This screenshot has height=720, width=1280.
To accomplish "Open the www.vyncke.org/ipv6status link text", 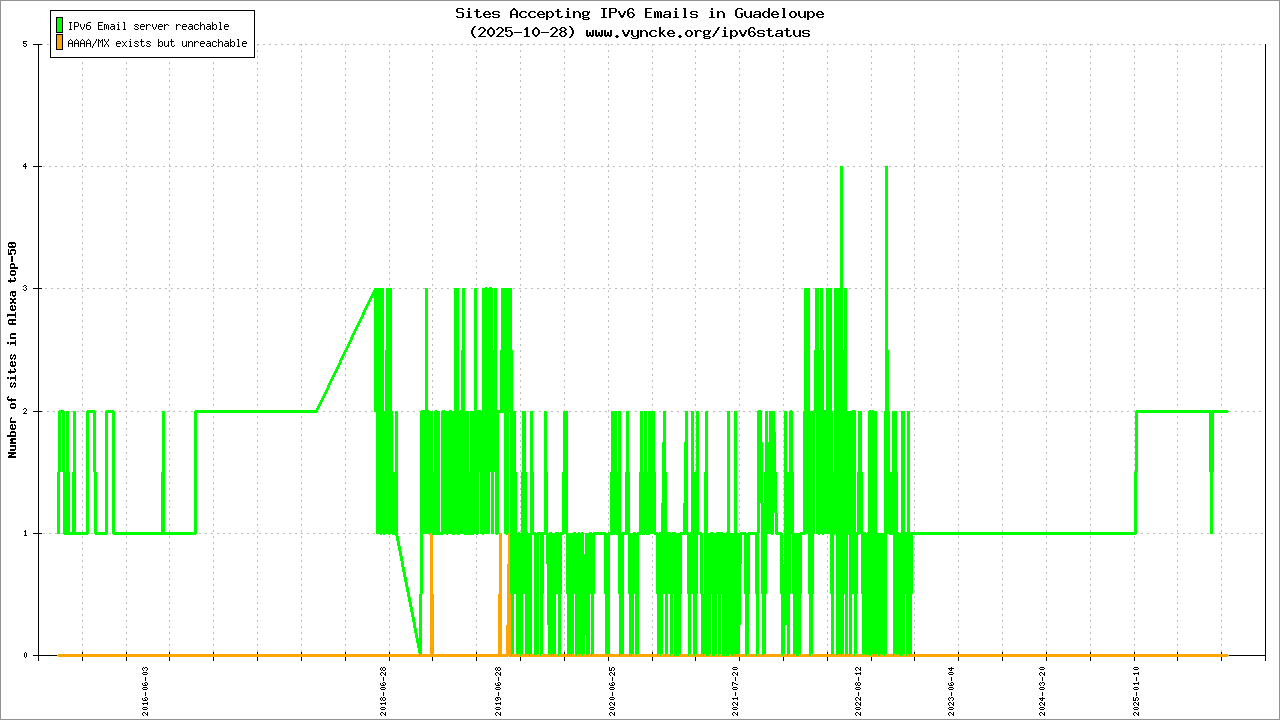I will click(697, 32).
